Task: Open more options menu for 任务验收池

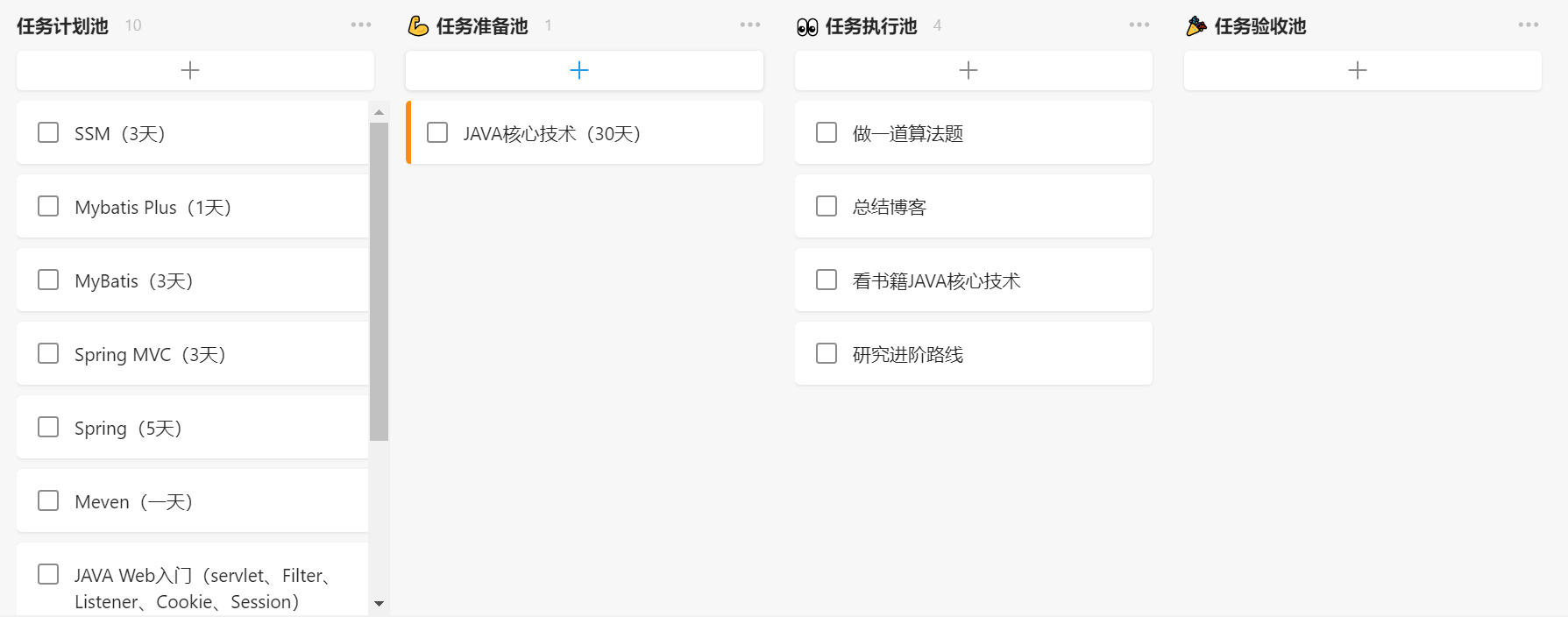Action: tap(1529, 25)
